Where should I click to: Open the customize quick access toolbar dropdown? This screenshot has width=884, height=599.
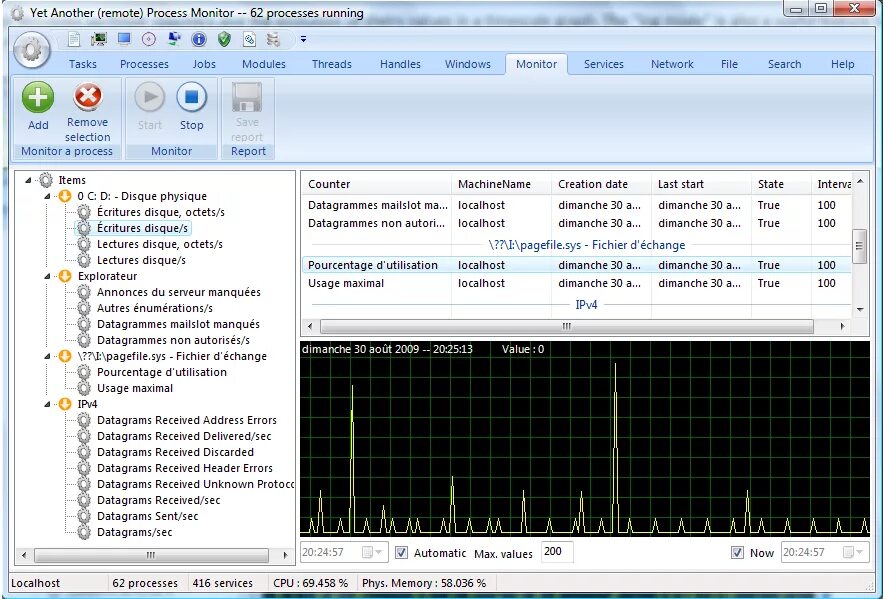tap(303, 39)
